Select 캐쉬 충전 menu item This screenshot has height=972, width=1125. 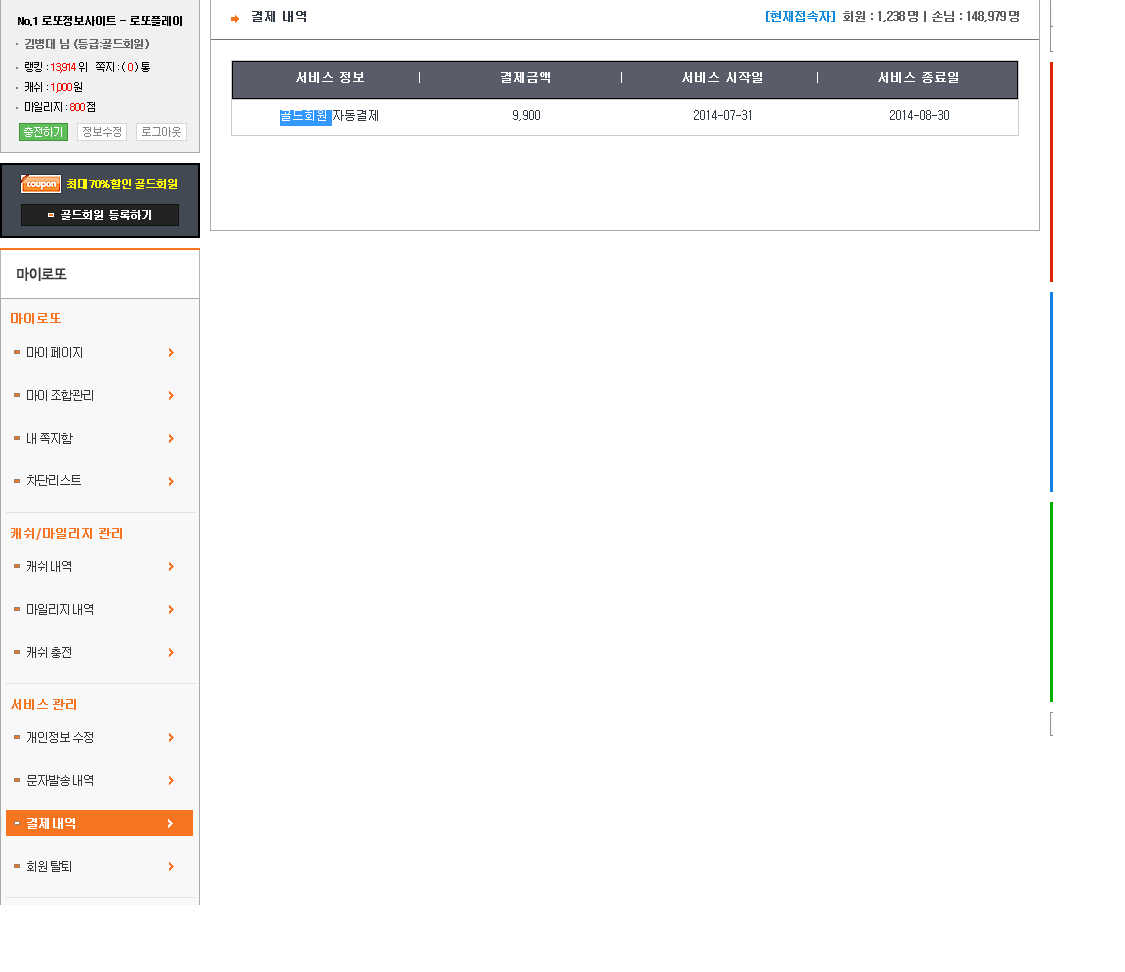49,653
